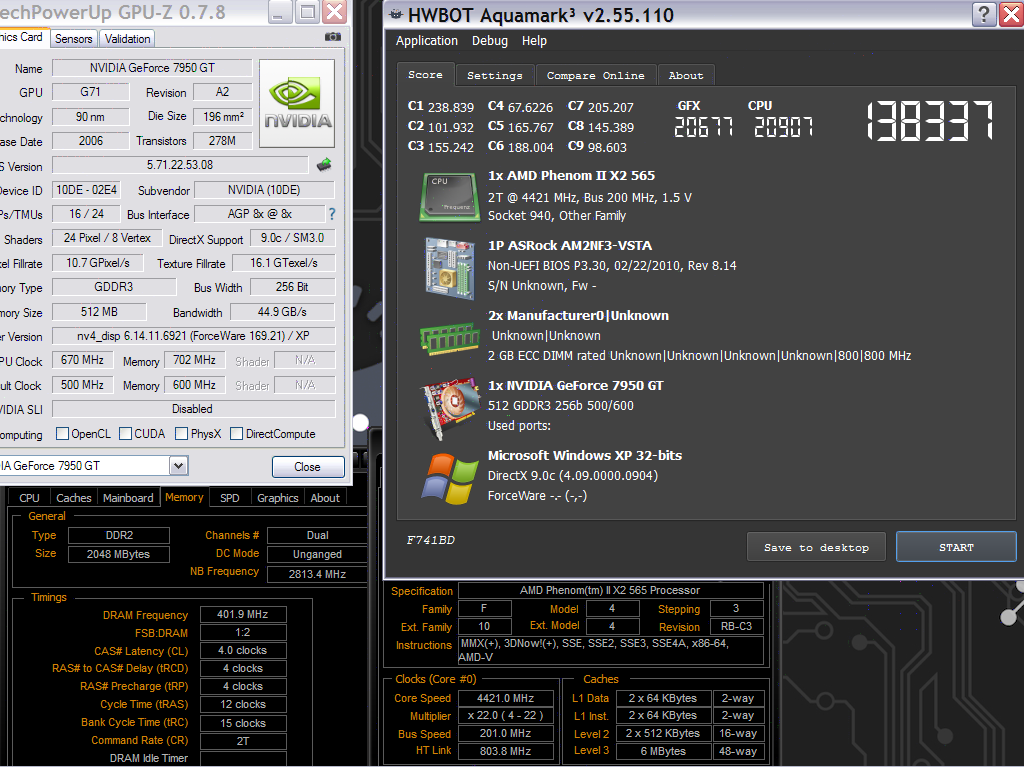Click the graphics card icon in Aquamark
Viewport: 1024px width, 768px height.
click(449, 407)
